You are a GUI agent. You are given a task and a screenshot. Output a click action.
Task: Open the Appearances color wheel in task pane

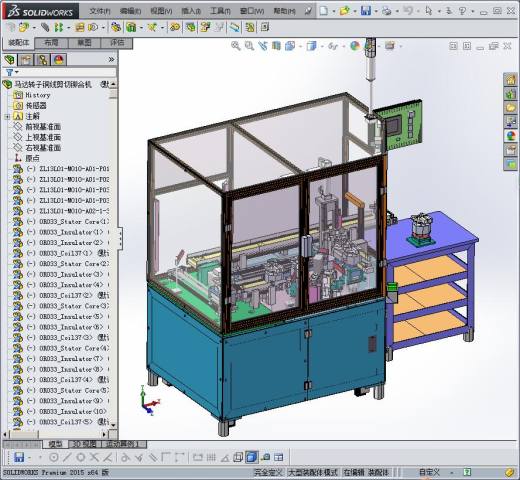click(x=510, y=136)
